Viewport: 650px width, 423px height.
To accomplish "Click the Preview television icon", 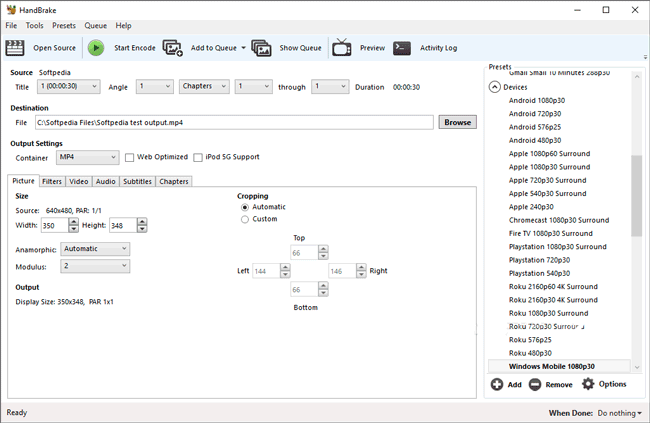I will pyautogui.click(x=342, y=47).
